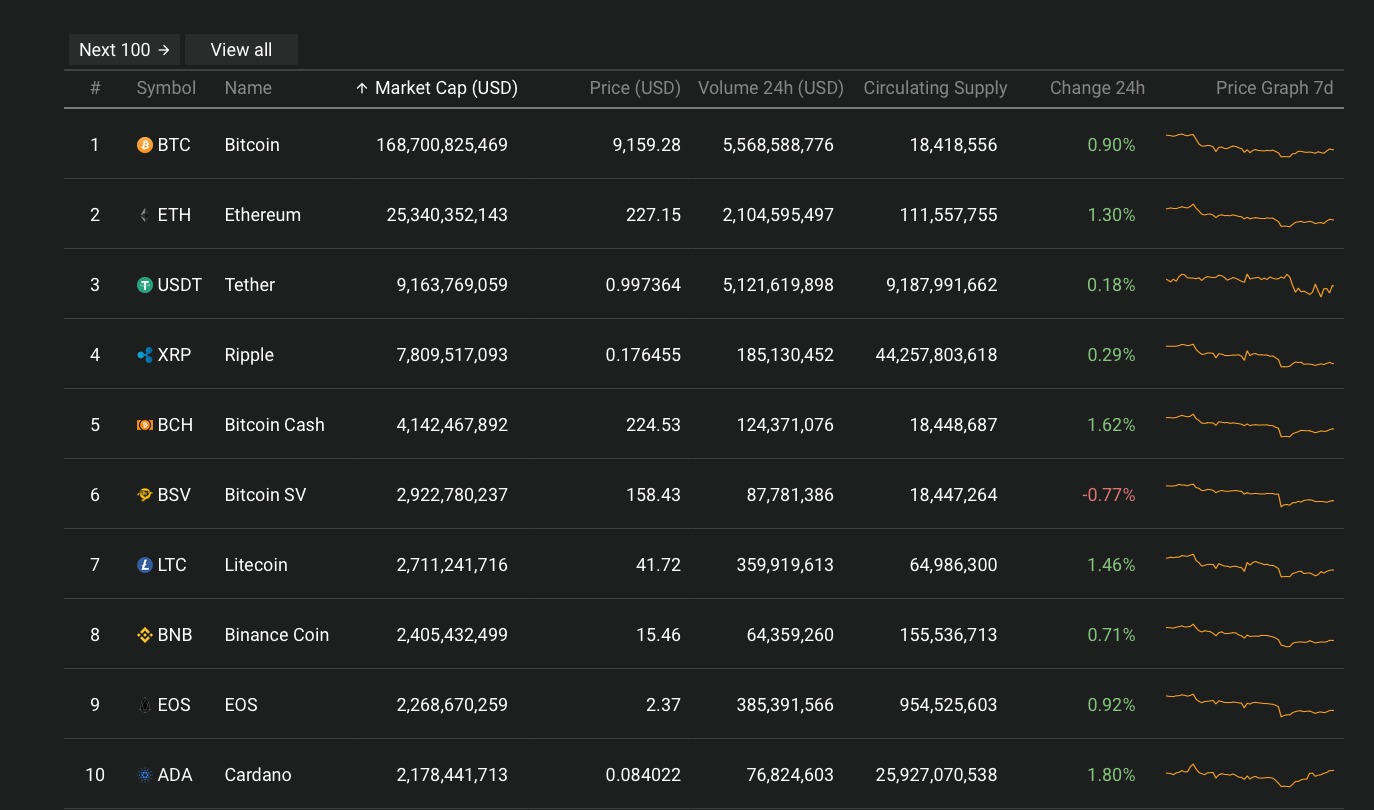
Task: Click Bitcoin price 9,159.28
Action: coord(647,145)
